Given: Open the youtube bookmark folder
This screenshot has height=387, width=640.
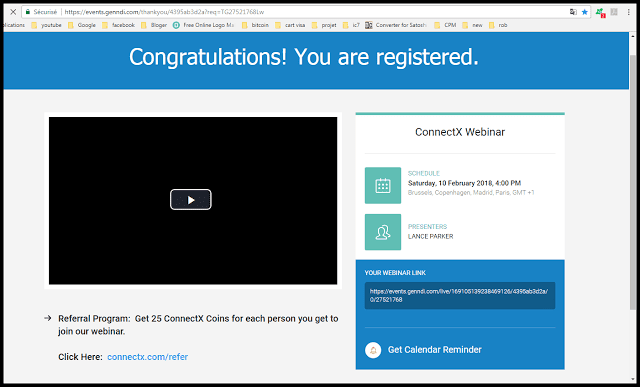Looking at the screenshot, I should point(47,25).
